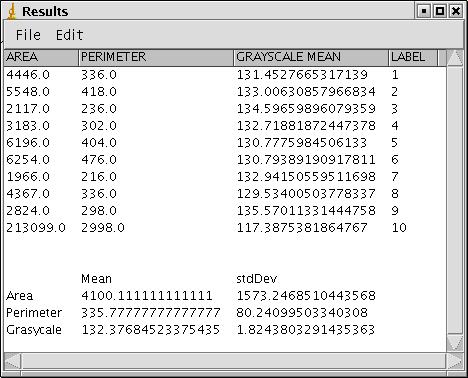Viewport: 468px width, 378px height.
Task: Click grayscale mean 129.53400503778337
Action: pyautogui.click(x=306, y=194)
